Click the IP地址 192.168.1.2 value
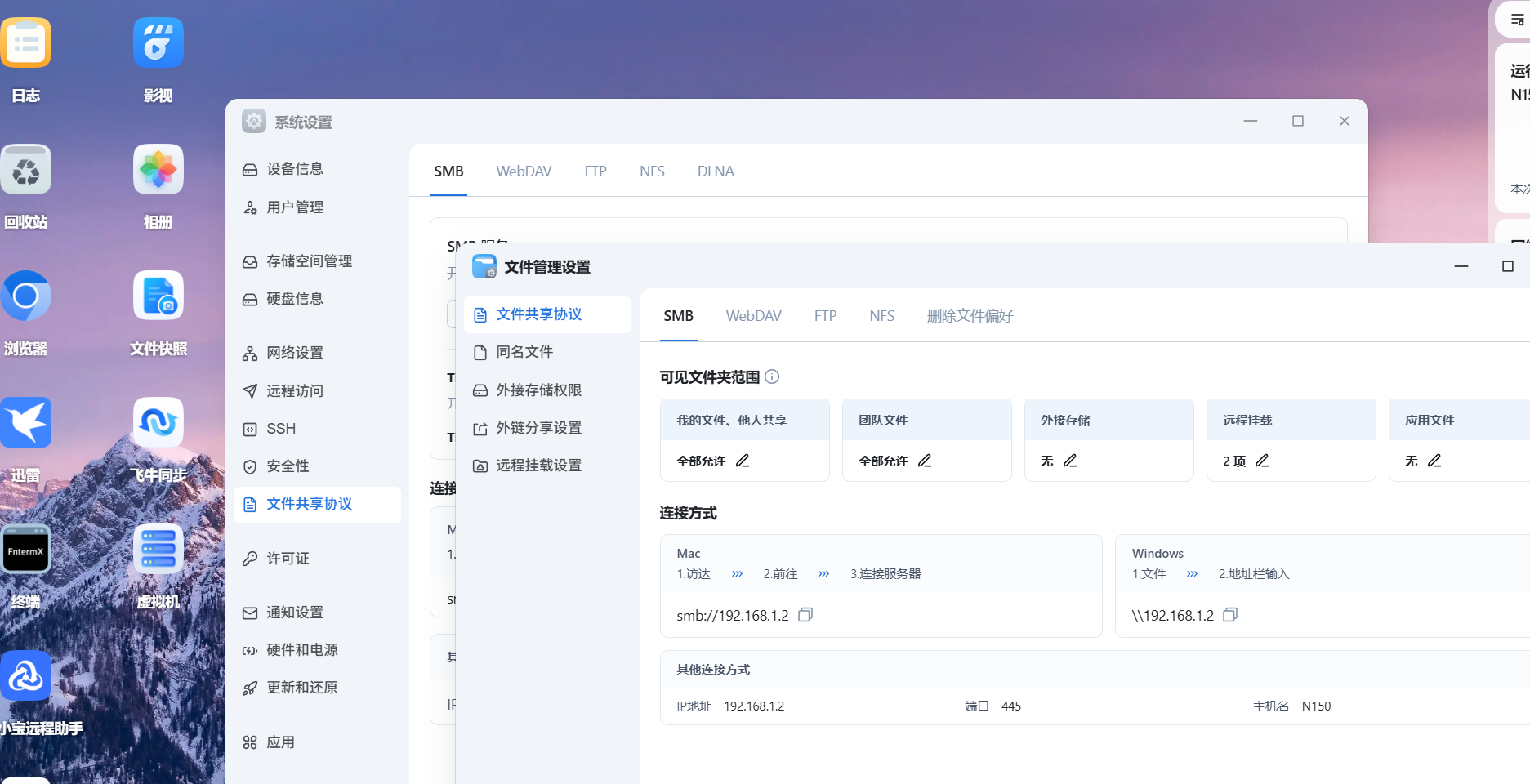 (x=754, y=706)
